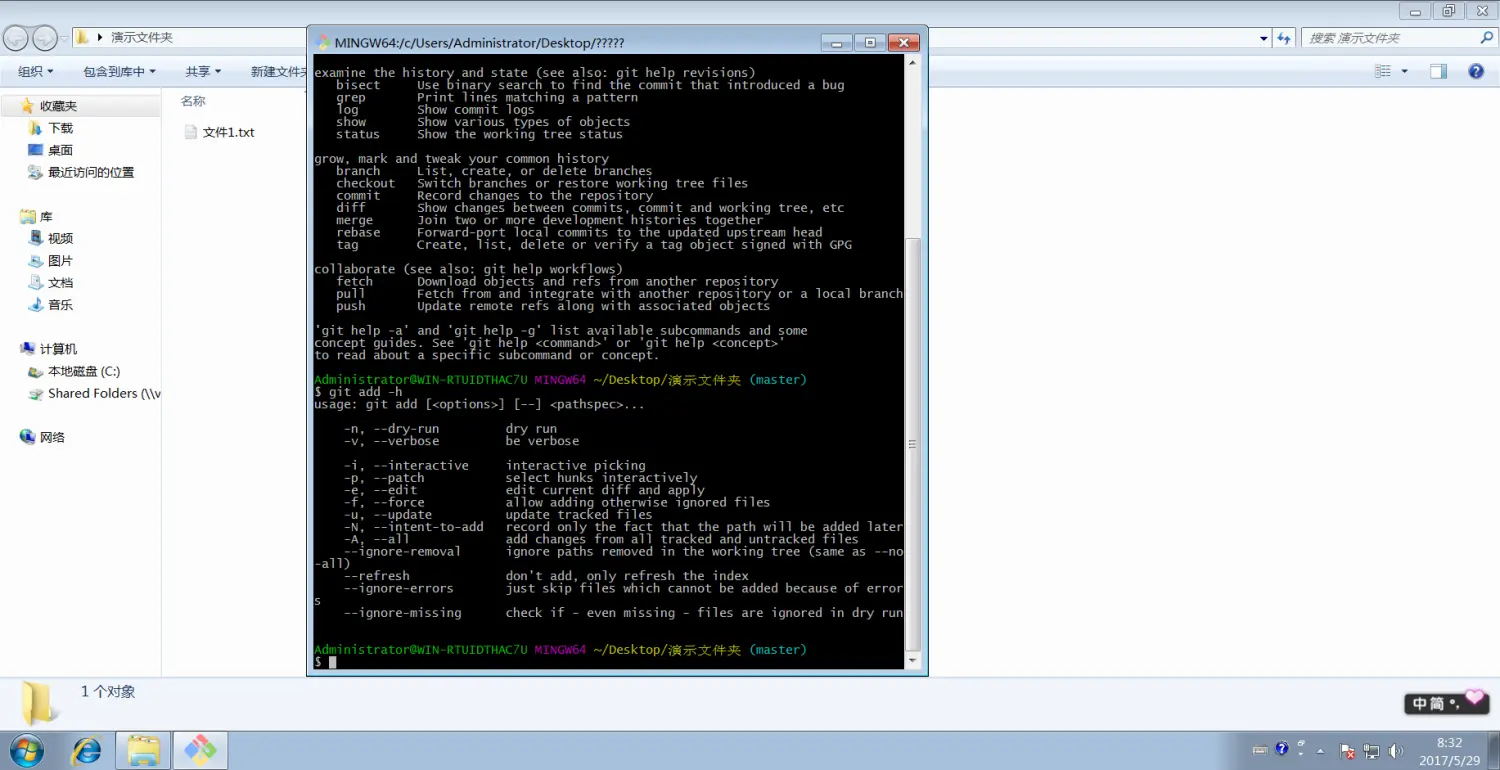Click the blue help icon in the tray

[x=1282, y=748]
